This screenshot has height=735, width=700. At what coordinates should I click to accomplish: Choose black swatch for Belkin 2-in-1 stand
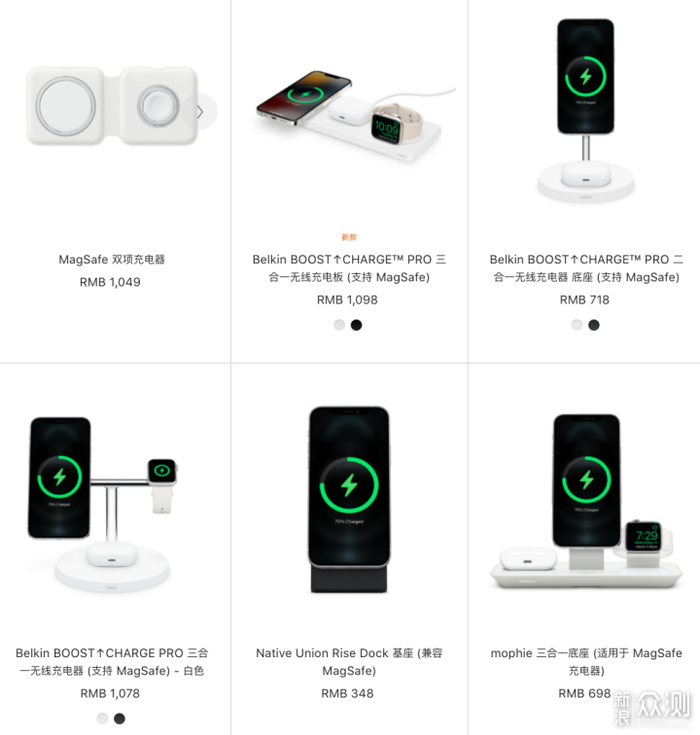[x=594, y=325]
